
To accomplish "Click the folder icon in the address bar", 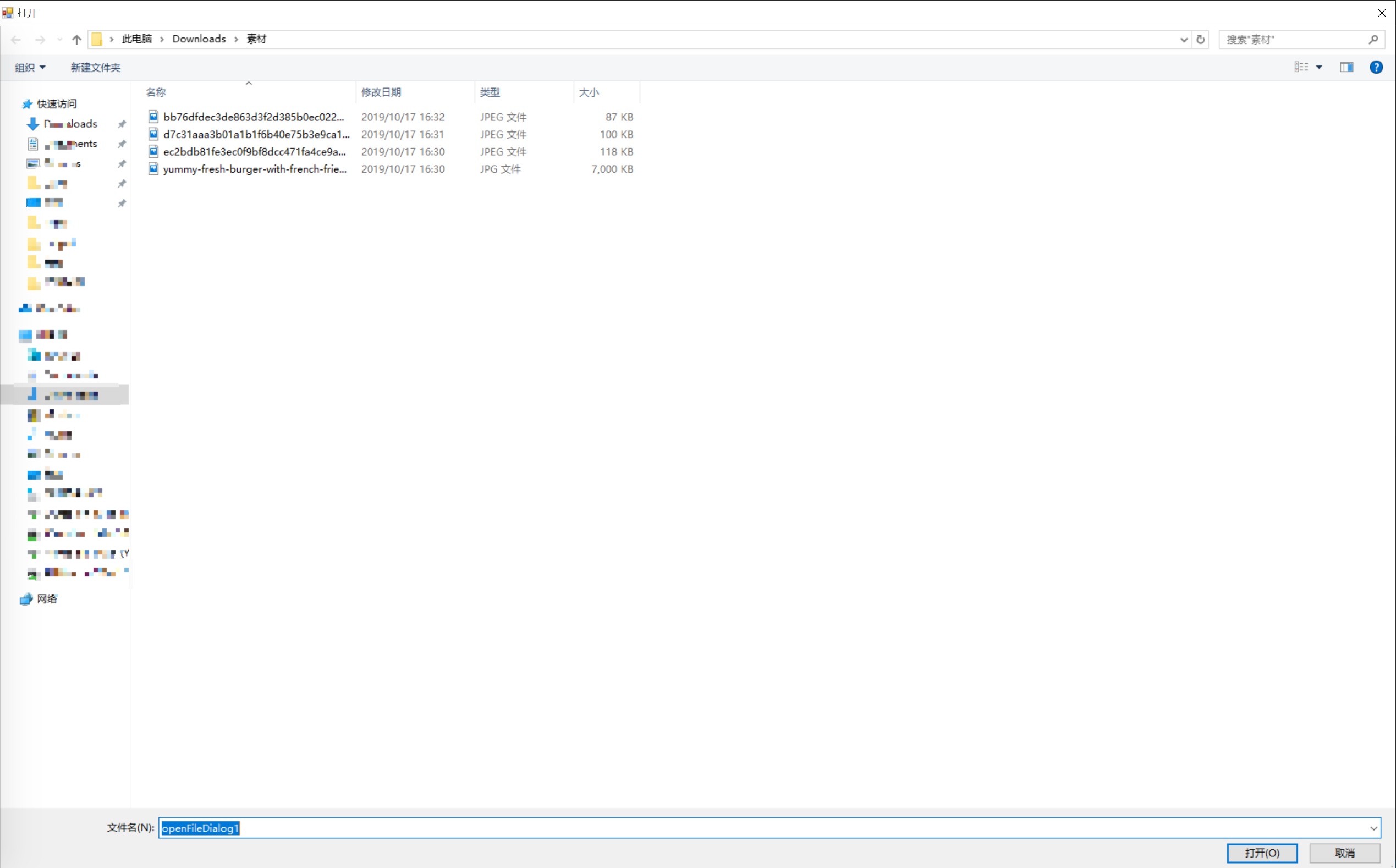I will (x=96, y=38).
